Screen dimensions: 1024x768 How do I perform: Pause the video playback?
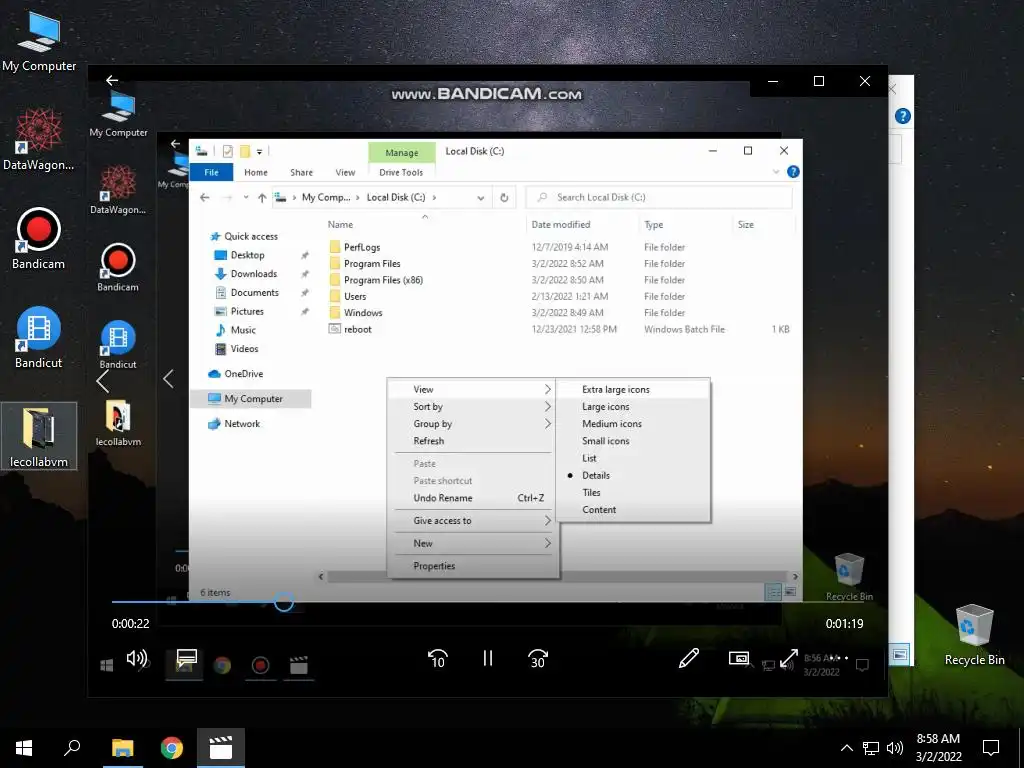click(x=487, y=658)
